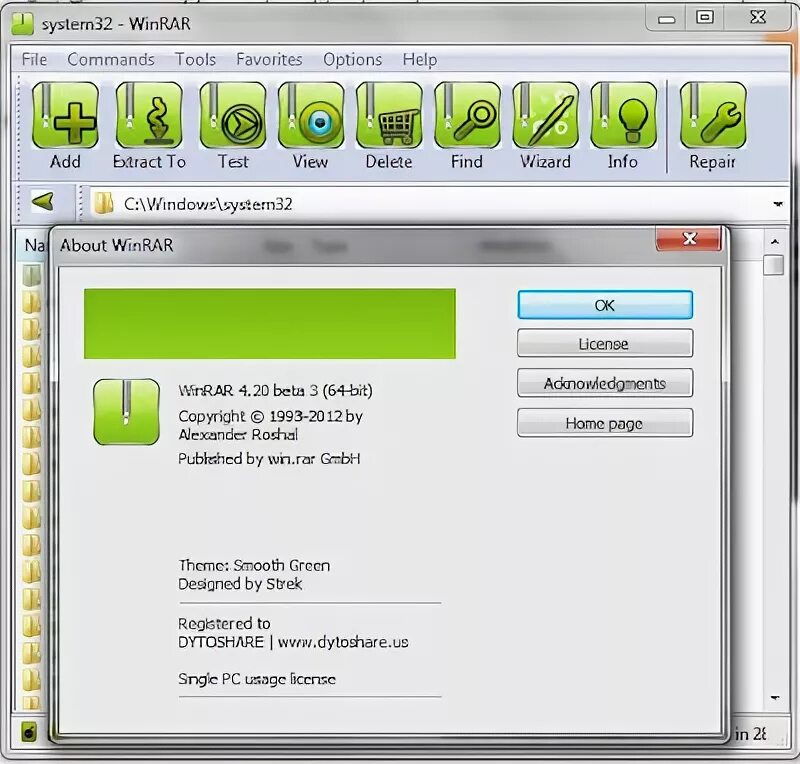Screen dimensions: 800x764
Task: Click WinRAR app icon in title bar
Action: (22, 23)
